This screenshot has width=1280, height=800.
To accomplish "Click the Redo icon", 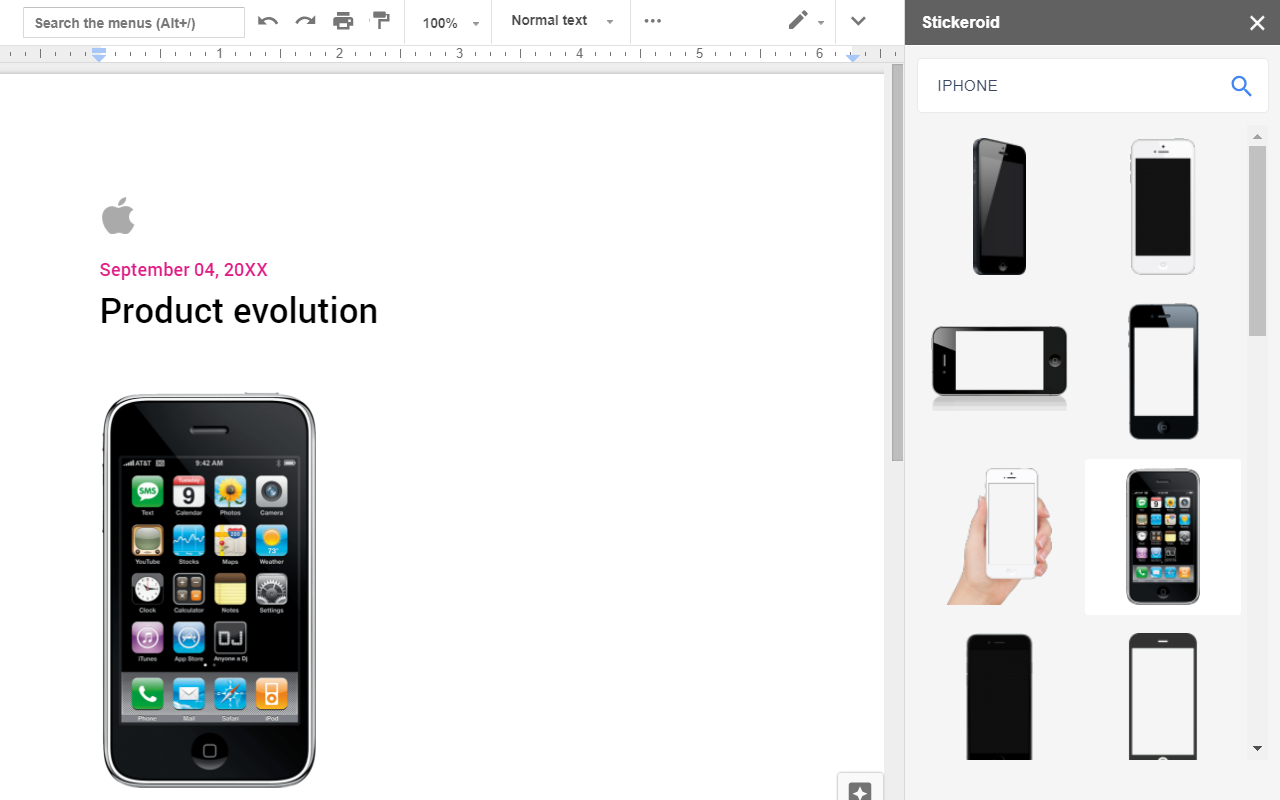I will point(305,20).
